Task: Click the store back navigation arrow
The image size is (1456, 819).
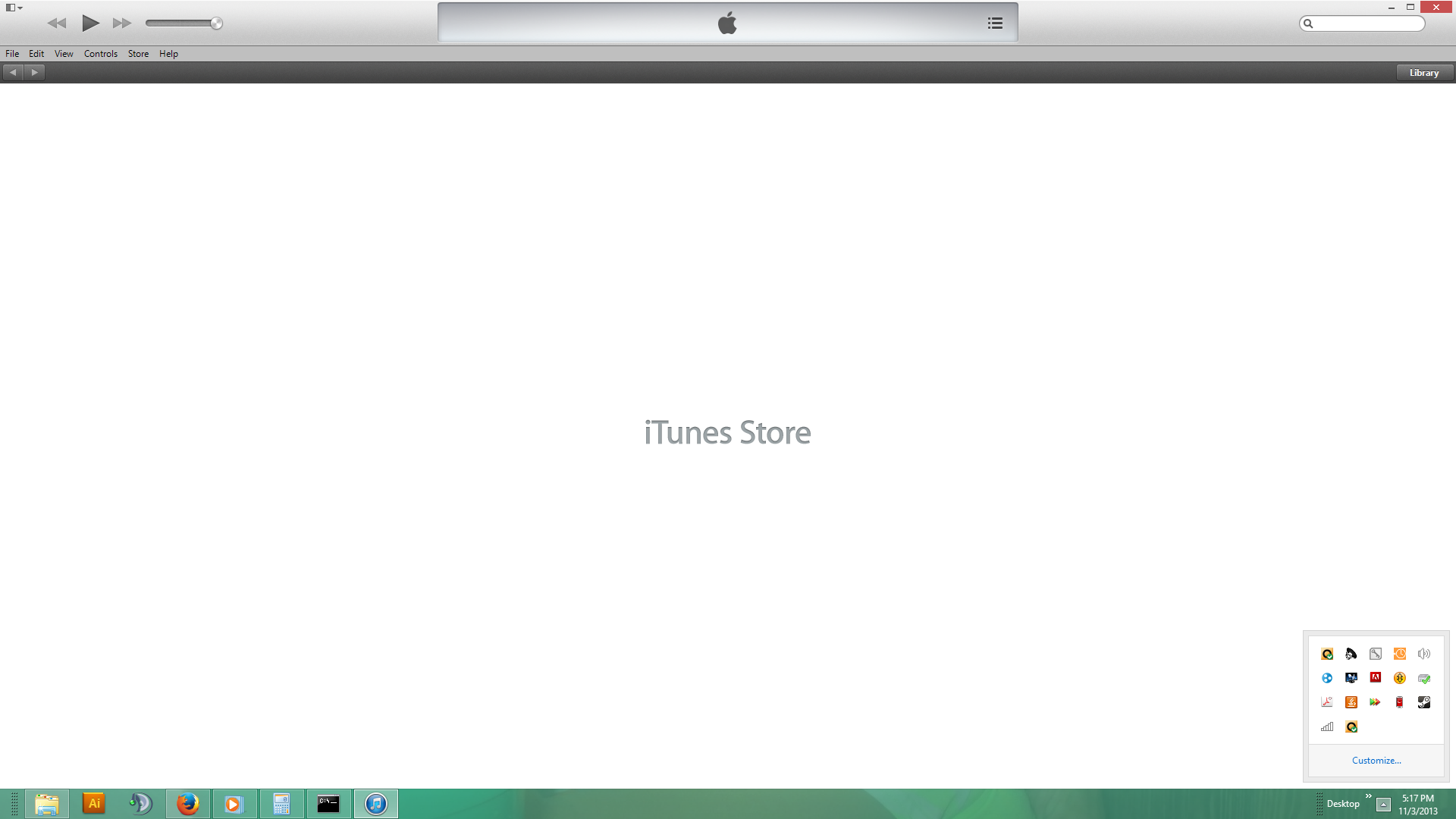Action: click(x=13, y=73)
